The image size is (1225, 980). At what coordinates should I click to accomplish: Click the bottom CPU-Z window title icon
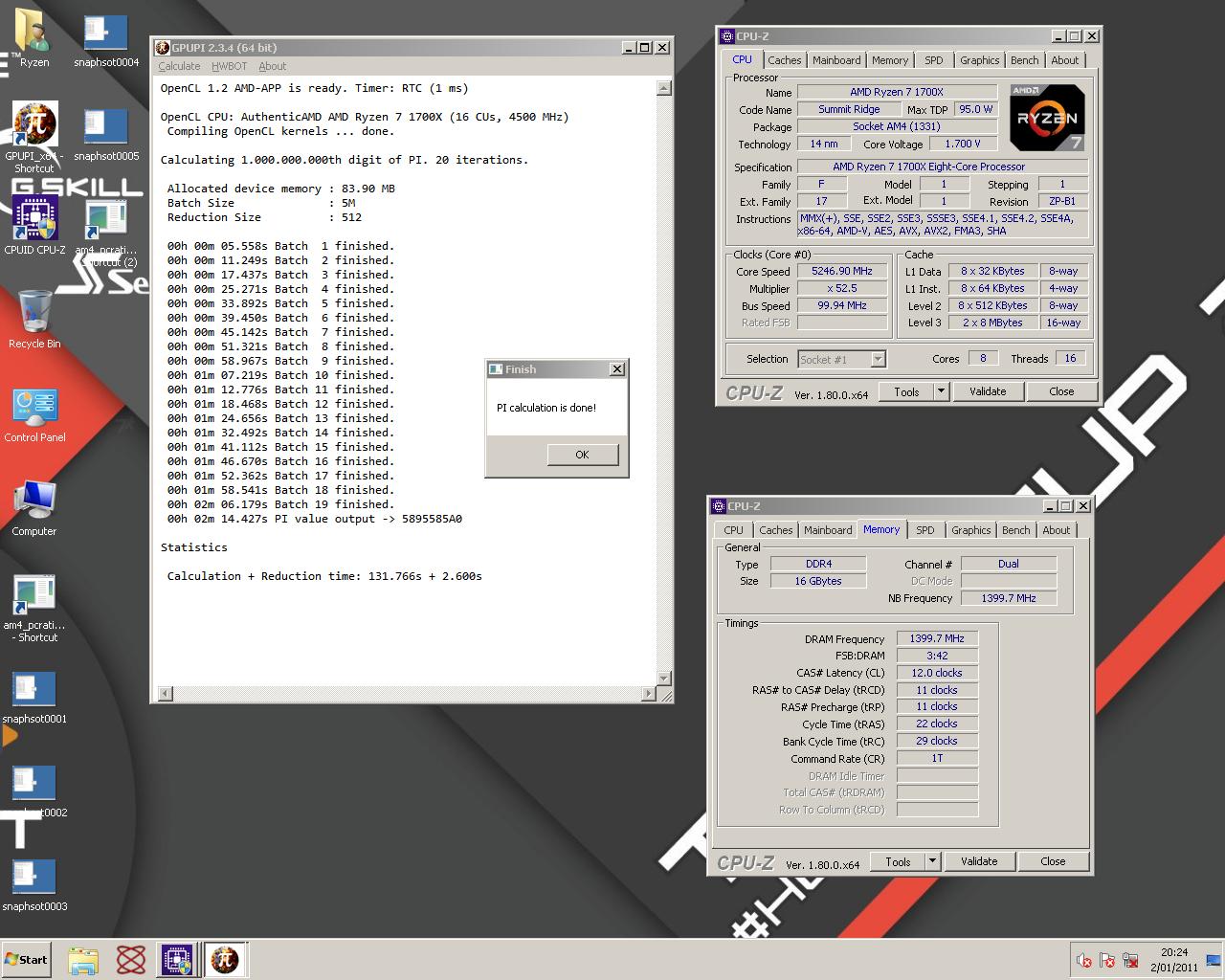pyautogui.click(x=719, y=506)
